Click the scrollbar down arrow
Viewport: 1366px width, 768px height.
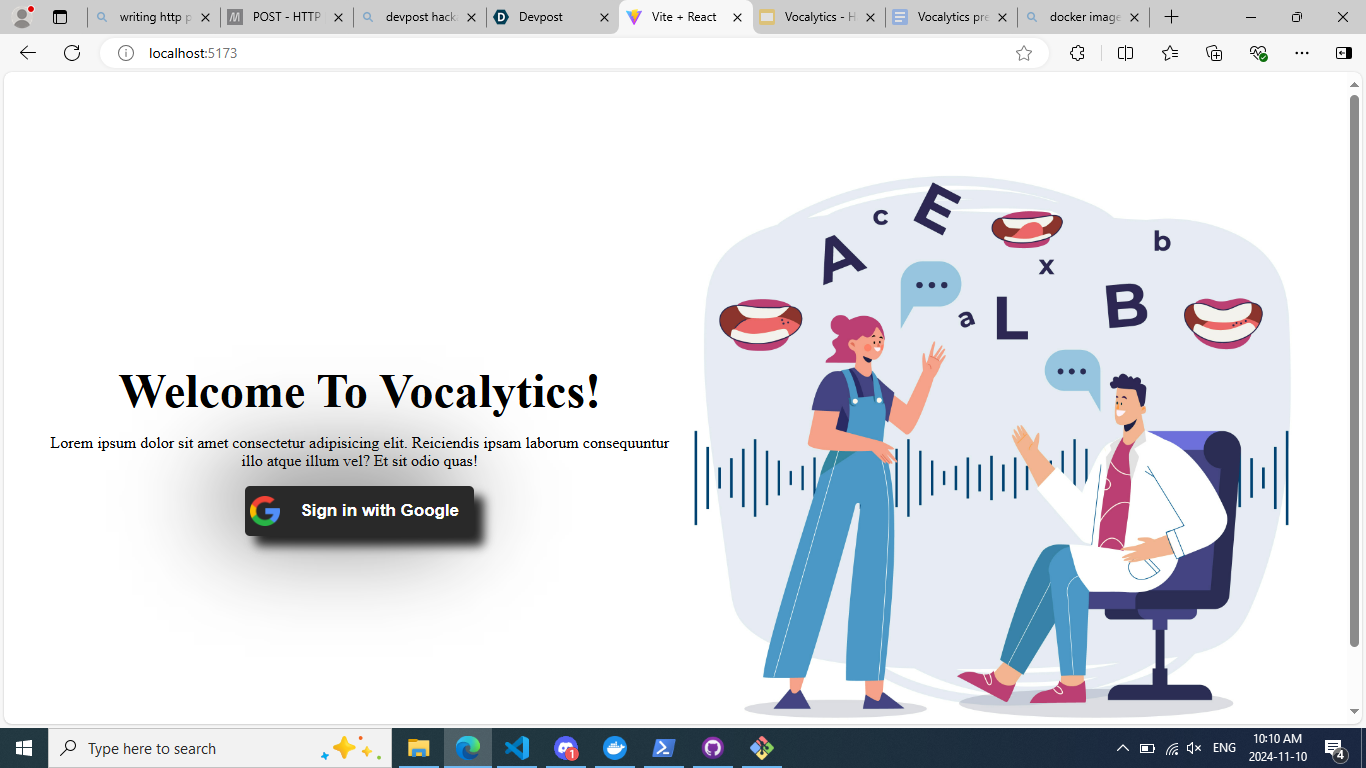1355,712
